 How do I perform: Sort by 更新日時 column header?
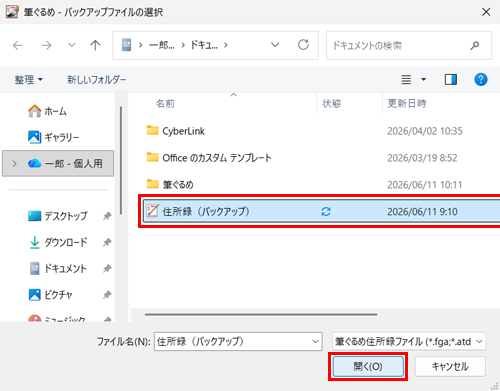pyautogui.click(x=407, y=103)
